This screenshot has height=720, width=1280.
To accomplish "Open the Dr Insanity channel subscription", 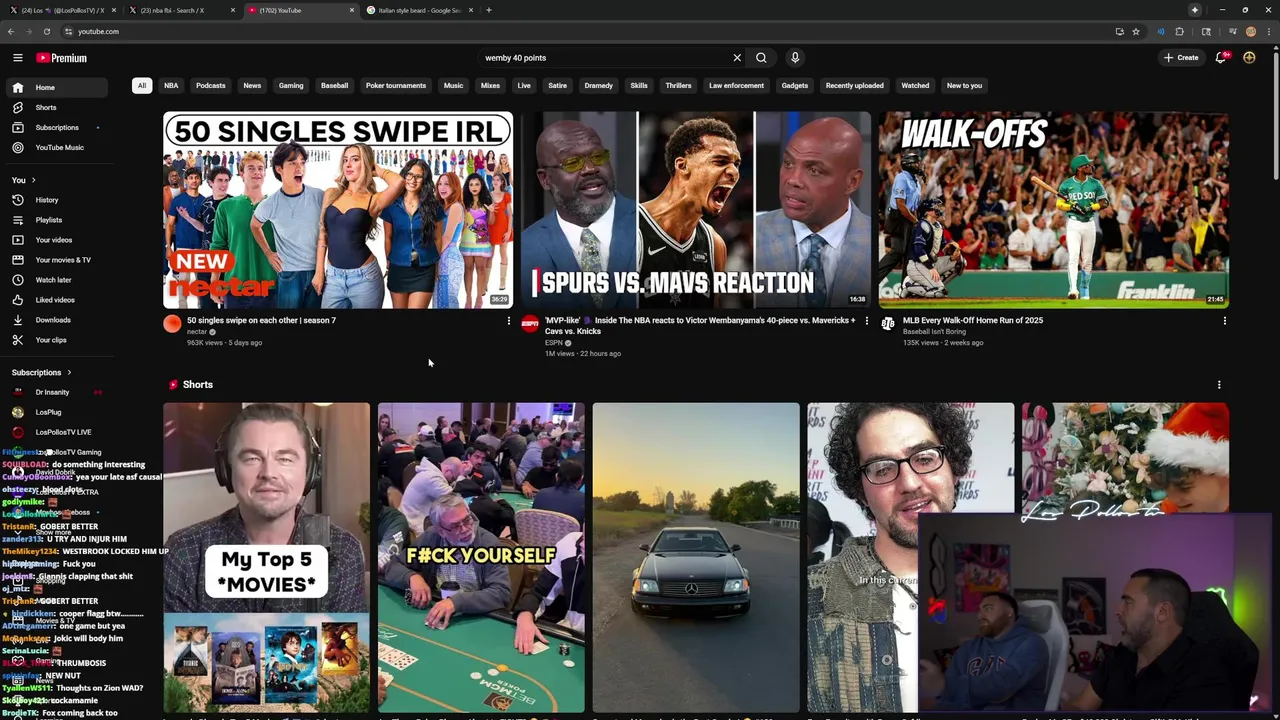I will 55,392.
